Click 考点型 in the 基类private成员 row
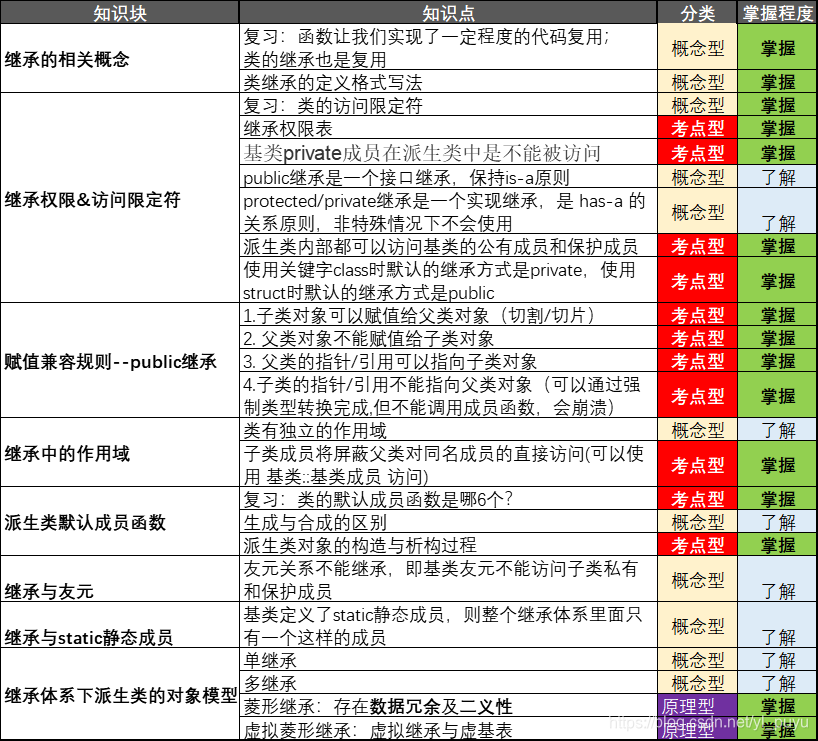This screenshot has height=741, width=818. coord(697,152)
